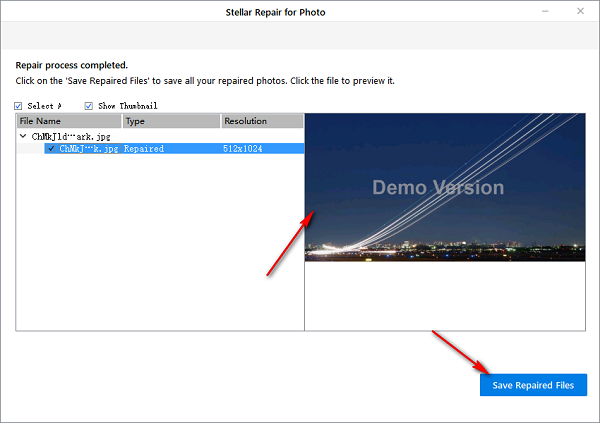
Task: Click the Resolution column header
Action: coord(262,121)
